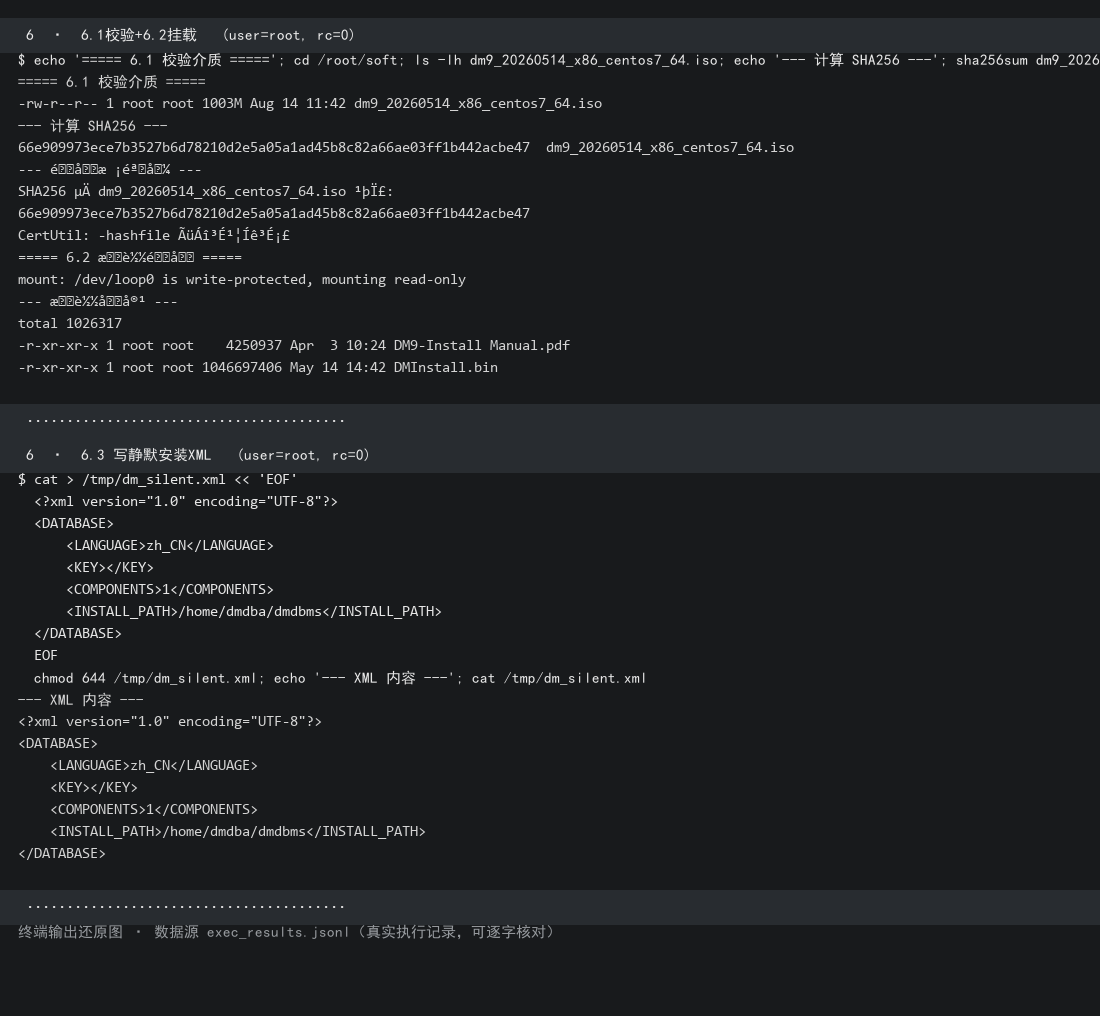Click the 'total 1026317' output line
The height and width of the screenshot is (1016, 1100).
click(x=69, y=323)
